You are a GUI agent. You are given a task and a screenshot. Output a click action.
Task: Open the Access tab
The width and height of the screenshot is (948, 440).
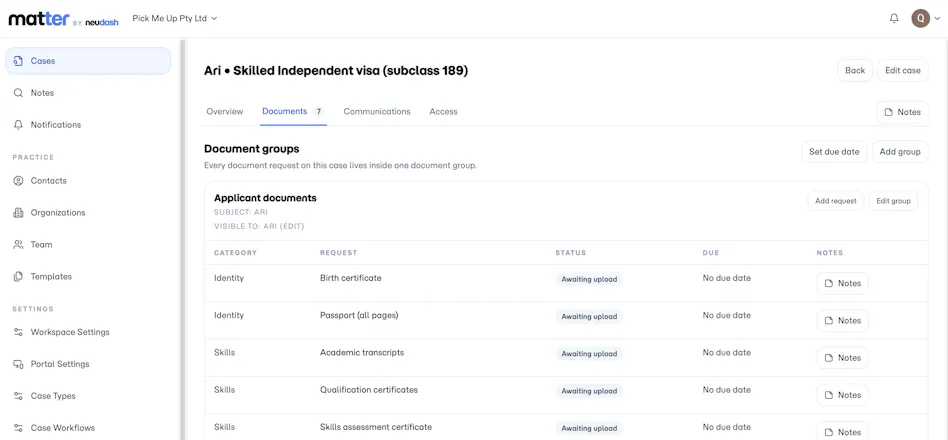click(443, 112)
